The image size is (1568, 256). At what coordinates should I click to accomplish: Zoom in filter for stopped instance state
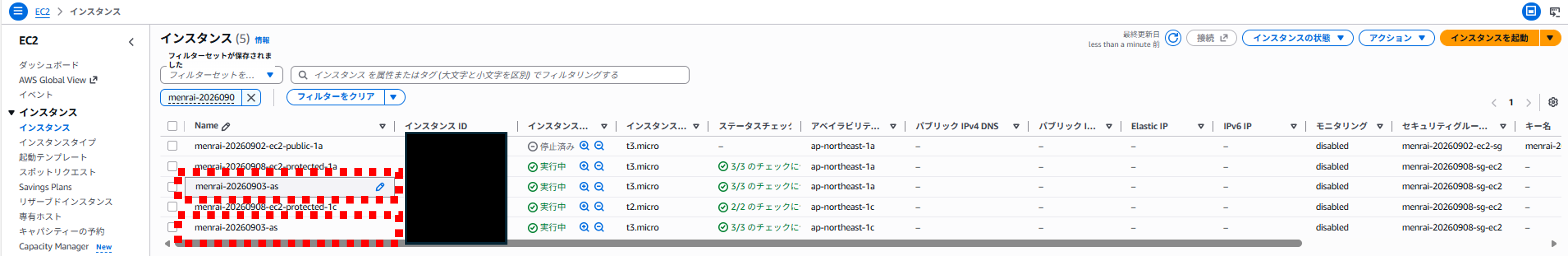click(x=584, y=146)
